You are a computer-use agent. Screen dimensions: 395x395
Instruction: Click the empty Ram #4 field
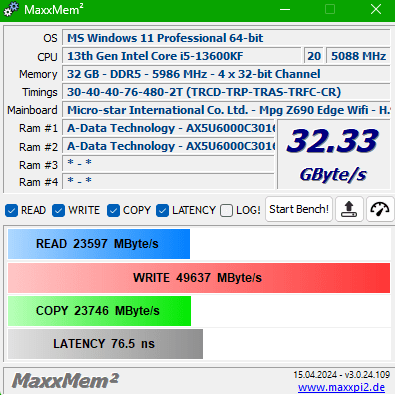pos(169,182)
